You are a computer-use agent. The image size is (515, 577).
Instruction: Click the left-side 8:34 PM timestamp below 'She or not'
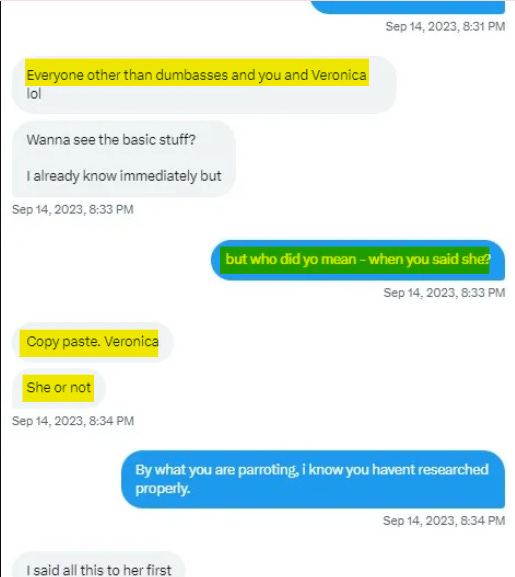(x=73, y=421)
